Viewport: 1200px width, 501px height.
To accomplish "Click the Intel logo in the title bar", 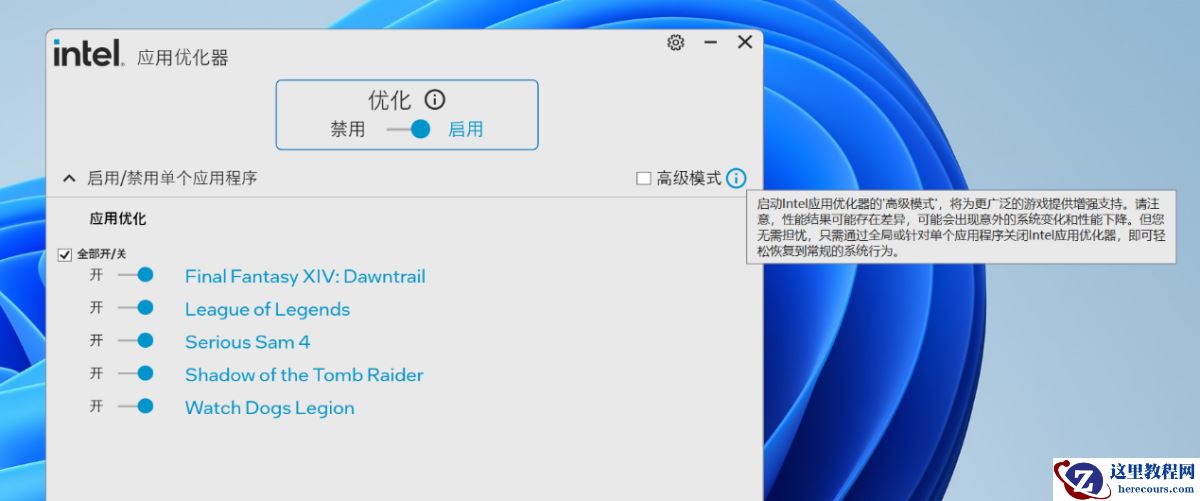I will click(88, 53).
